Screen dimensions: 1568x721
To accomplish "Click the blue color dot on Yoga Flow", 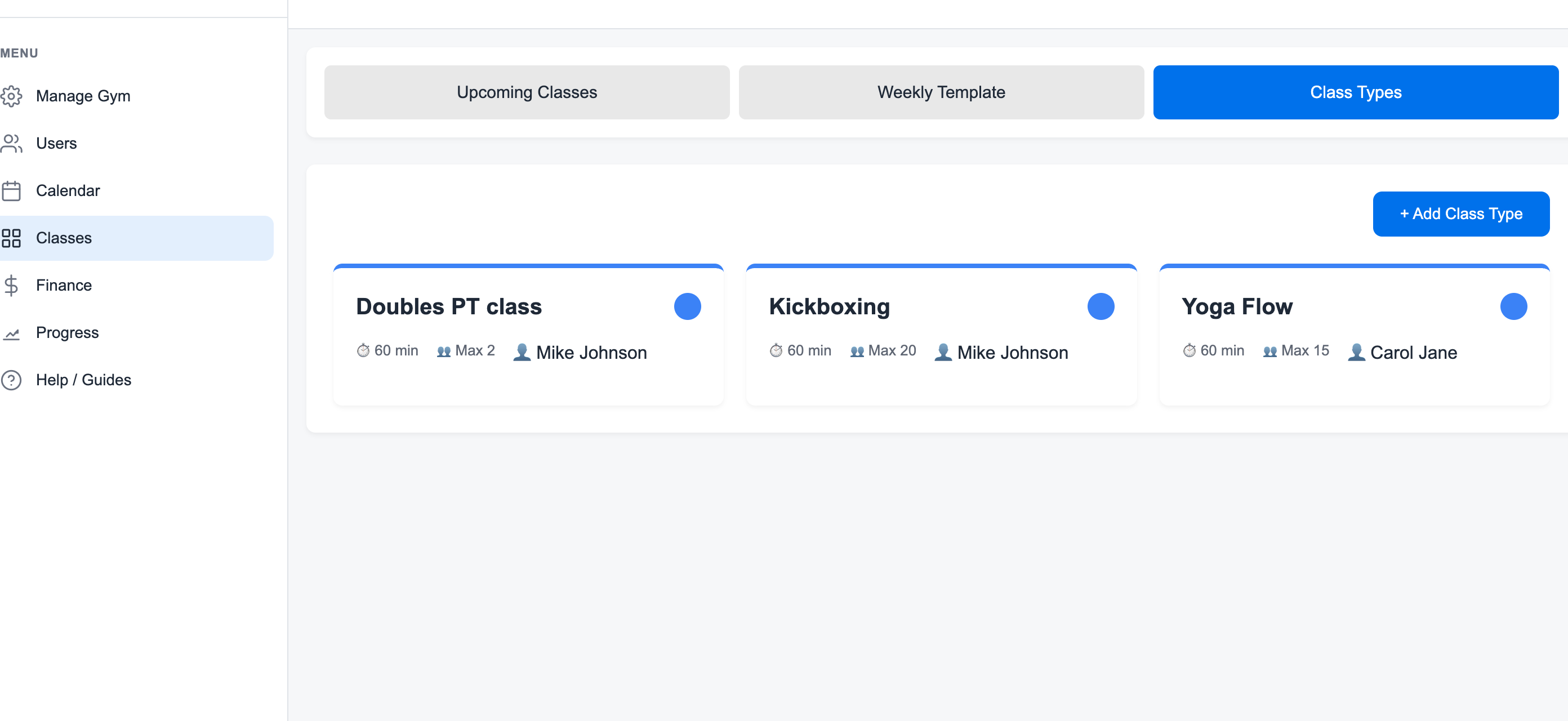I will click(1513, 306).
